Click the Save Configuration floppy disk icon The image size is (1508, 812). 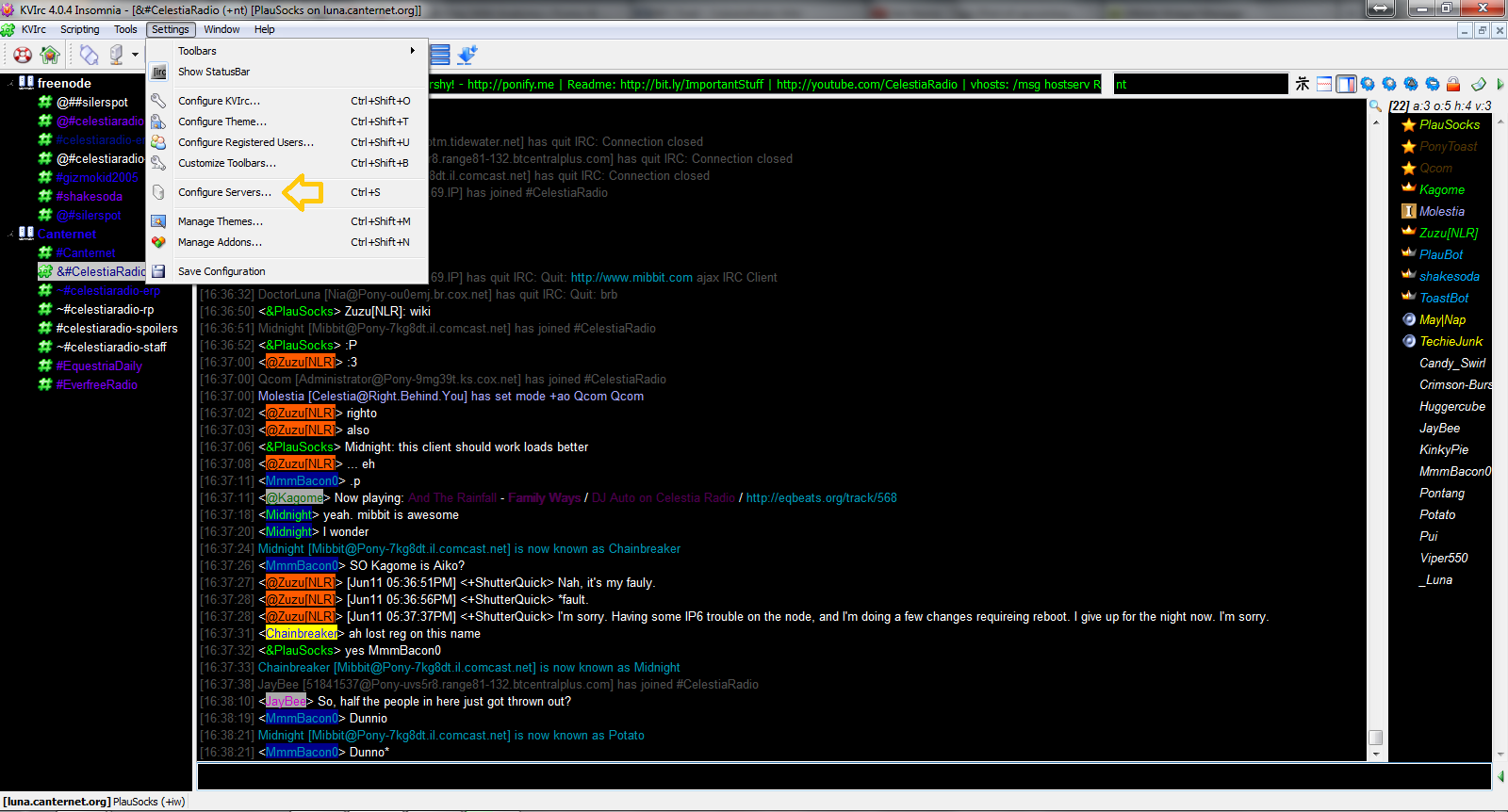coord(159,271)
